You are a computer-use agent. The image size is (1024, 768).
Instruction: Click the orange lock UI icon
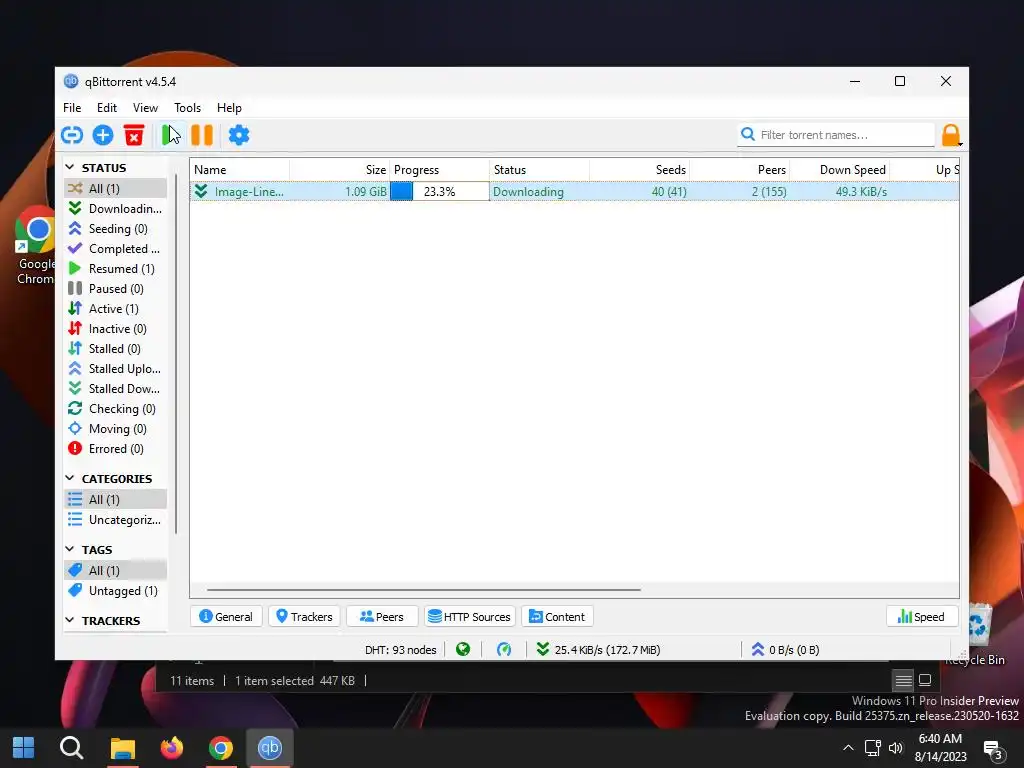(x=951, y=135)
